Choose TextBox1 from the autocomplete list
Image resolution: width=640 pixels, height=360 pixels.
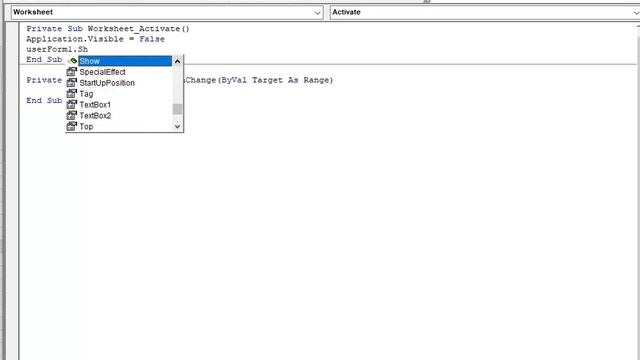(x=95, y=105)
